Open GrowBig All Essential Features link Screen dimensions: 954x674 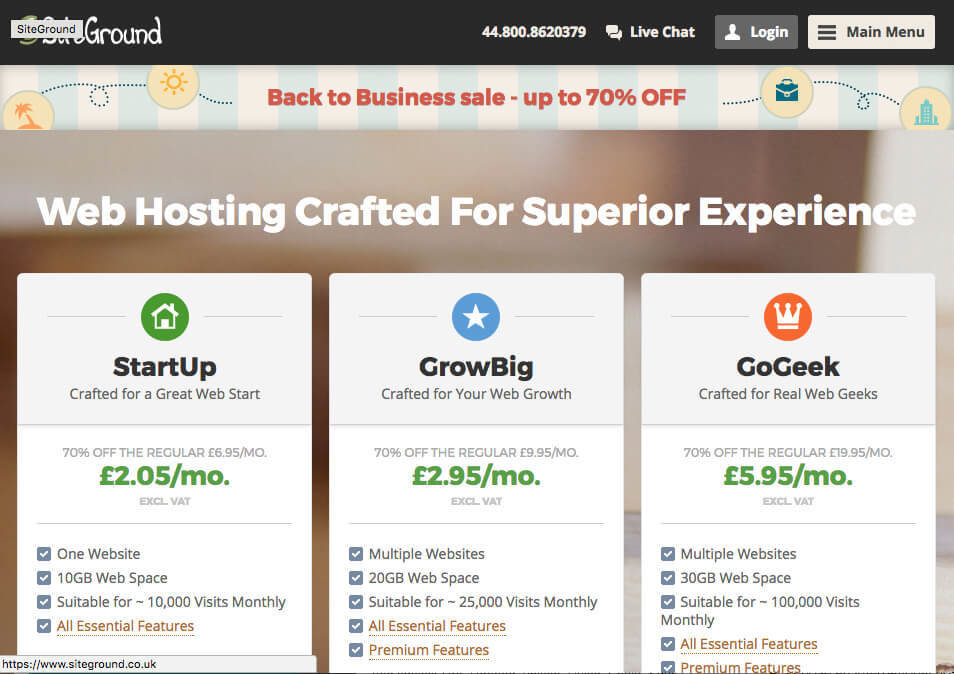437,626
